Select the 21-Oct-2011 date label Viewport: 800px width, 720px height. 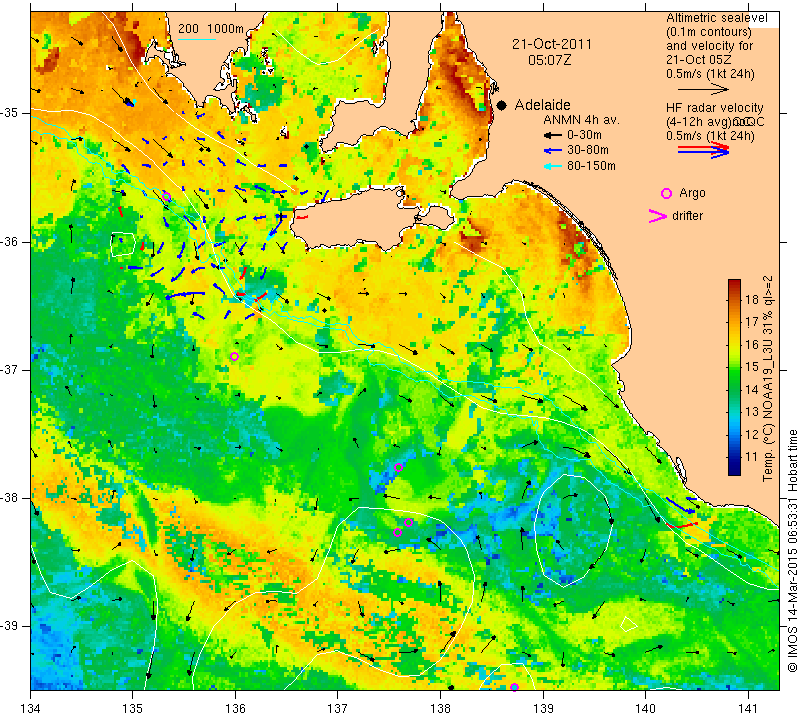click(552, 44)
